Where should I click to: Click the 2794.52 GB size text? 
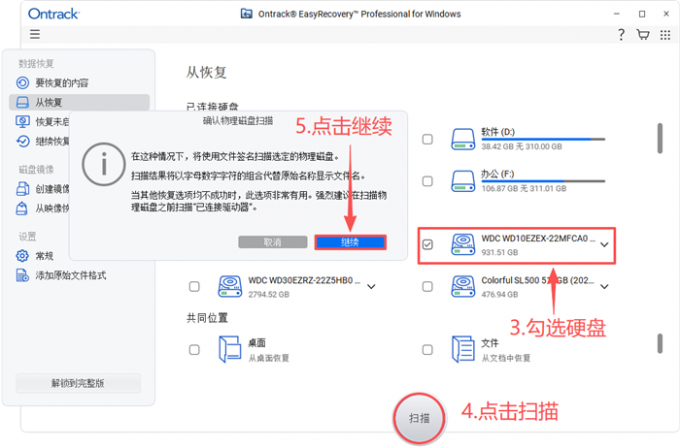pyautogui.click(x=269, y=294)
